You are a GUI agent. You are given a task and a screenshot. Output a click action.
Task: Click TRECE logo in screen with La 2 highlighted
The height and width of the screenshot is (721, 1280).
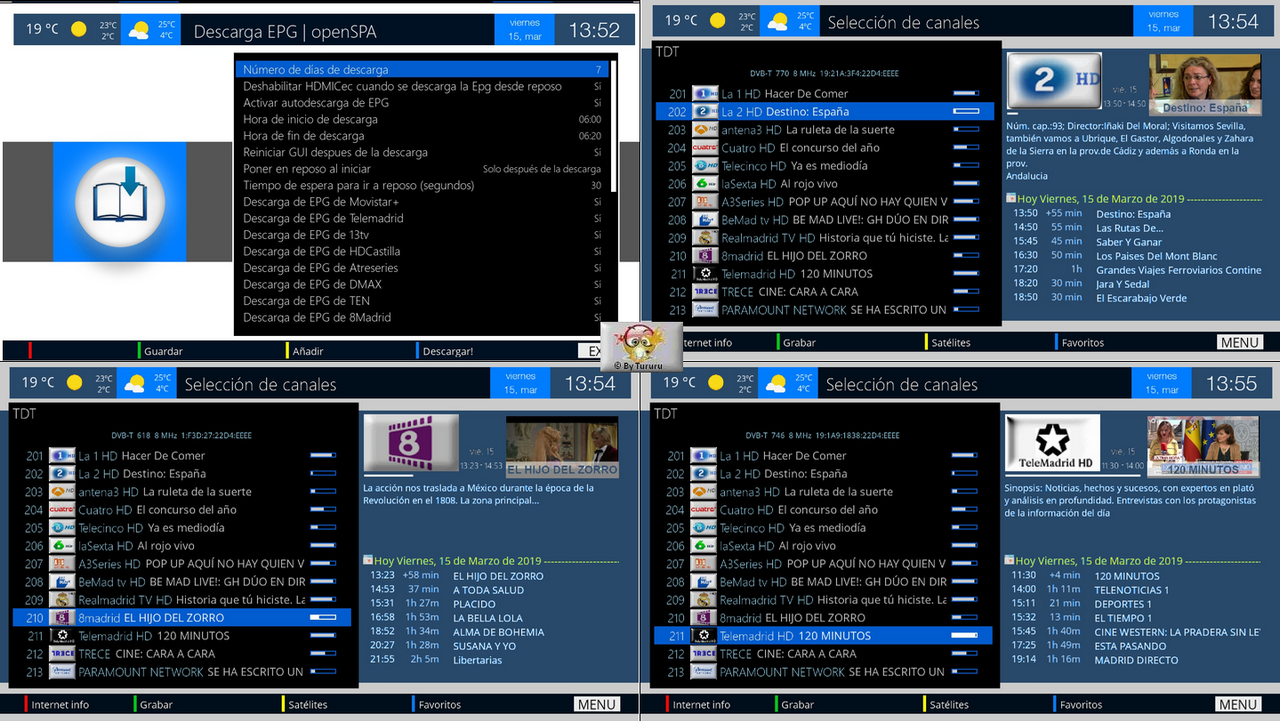click(705, 292)
